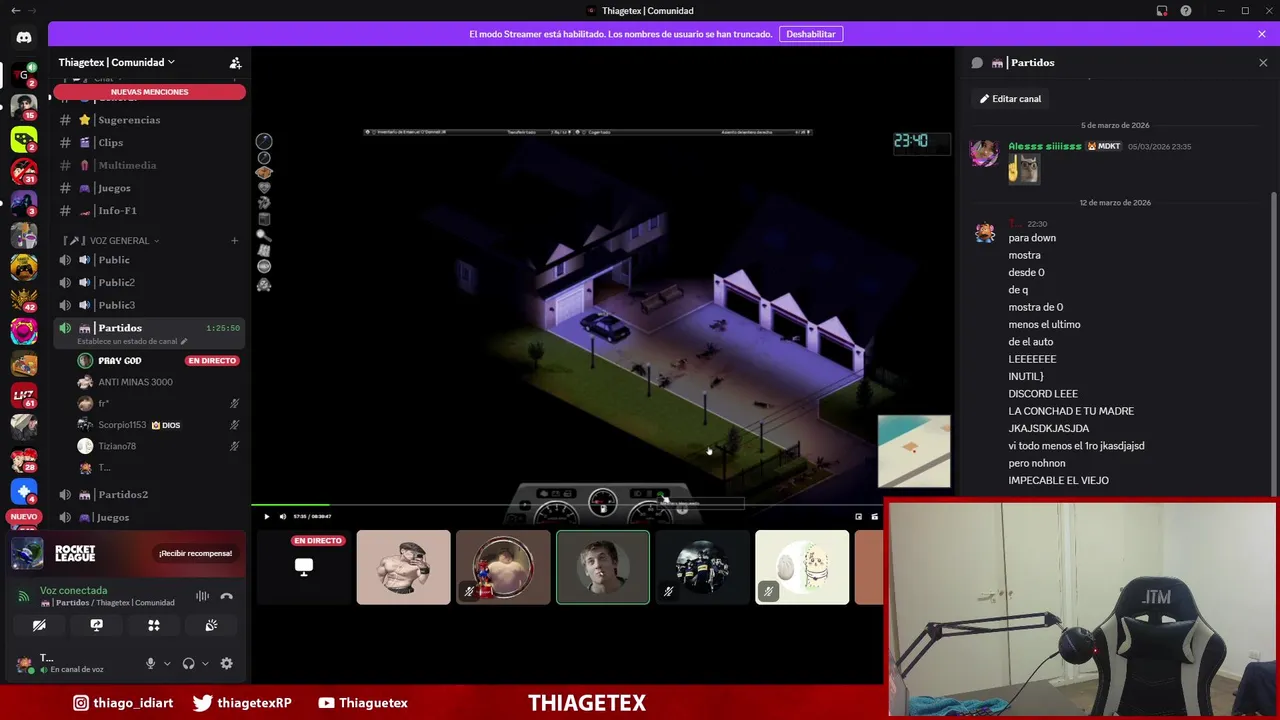Screen dimensions: 1280x720
Task: Open user settings gear
Action: click(227, 663)
